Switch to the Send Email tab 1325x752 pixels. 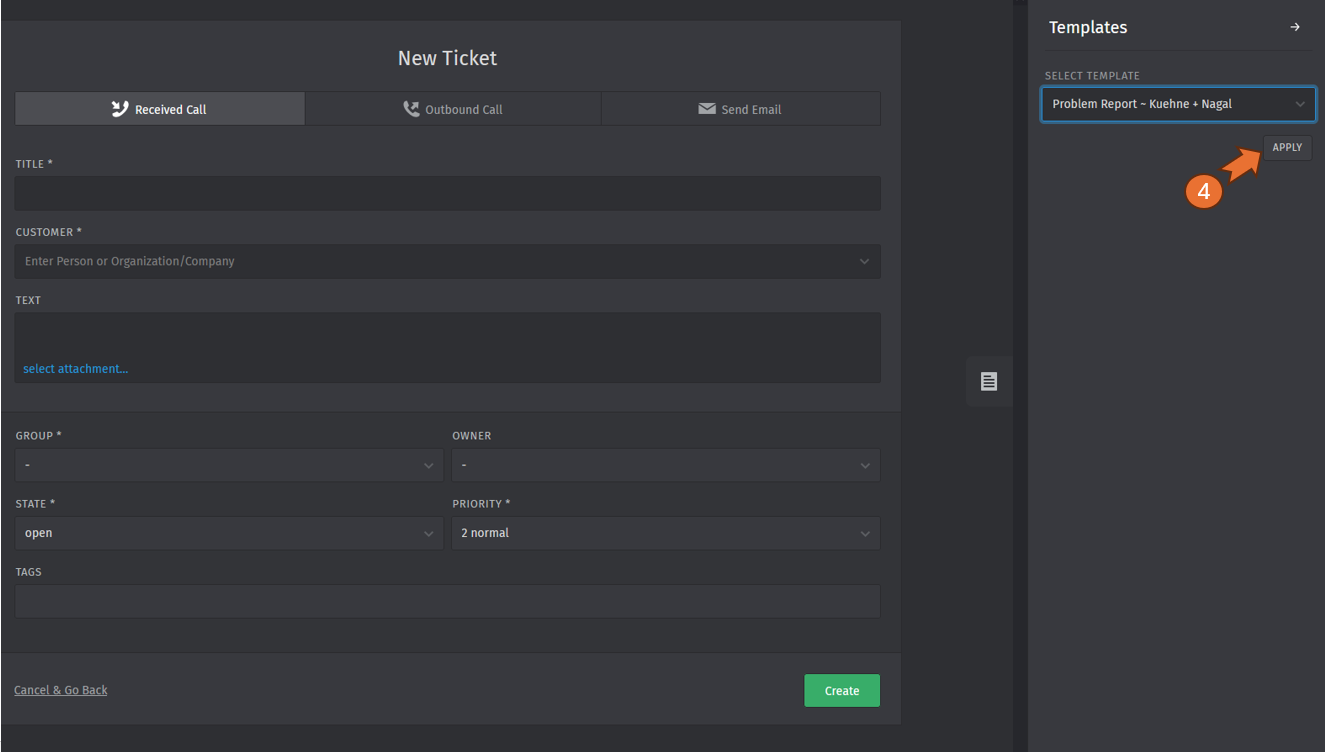(x=740, y=109)
